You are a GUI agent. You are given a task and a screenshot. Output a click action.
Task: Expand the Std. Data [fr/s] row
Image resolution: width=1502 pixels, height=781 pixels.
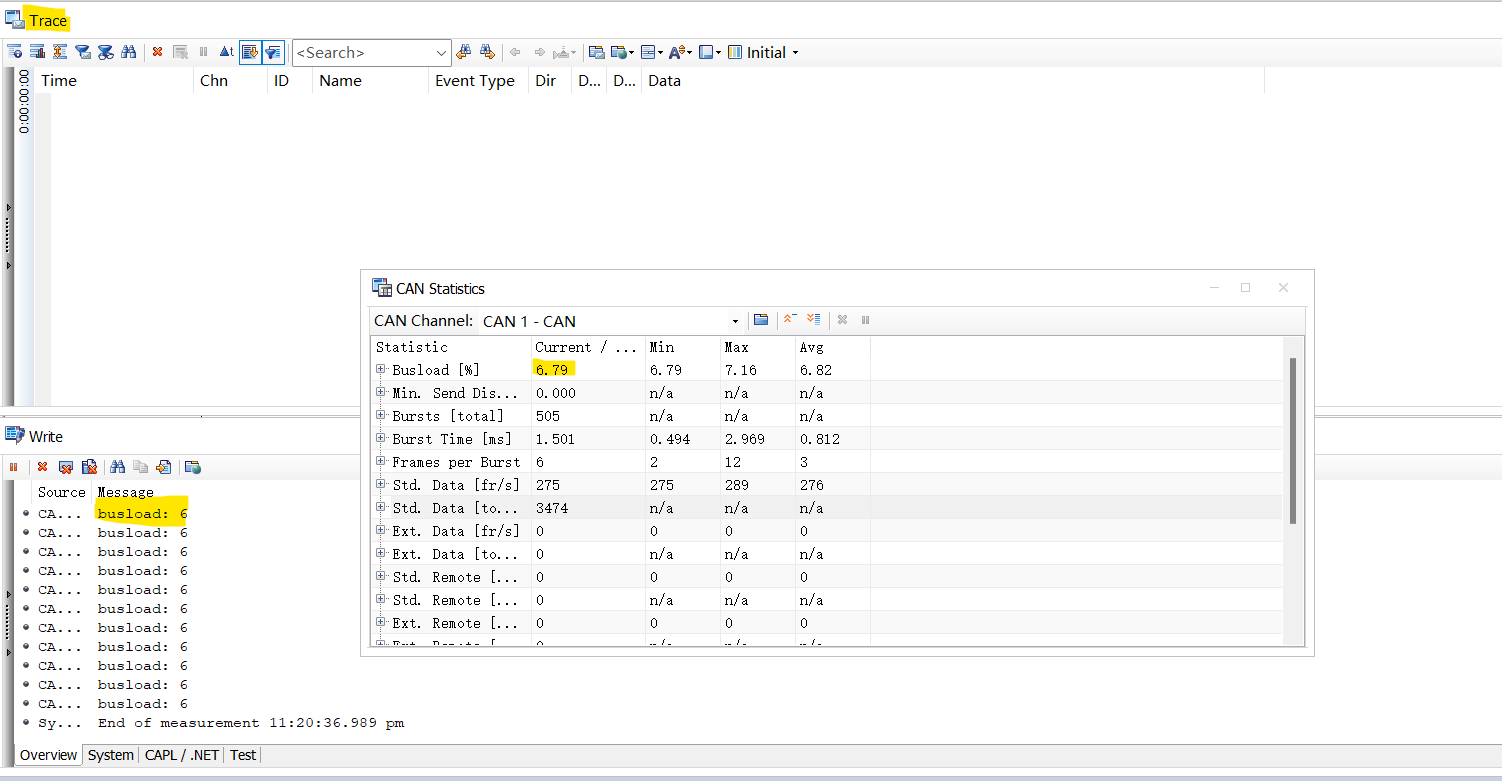pyautogui.click(x=381, y=484)
